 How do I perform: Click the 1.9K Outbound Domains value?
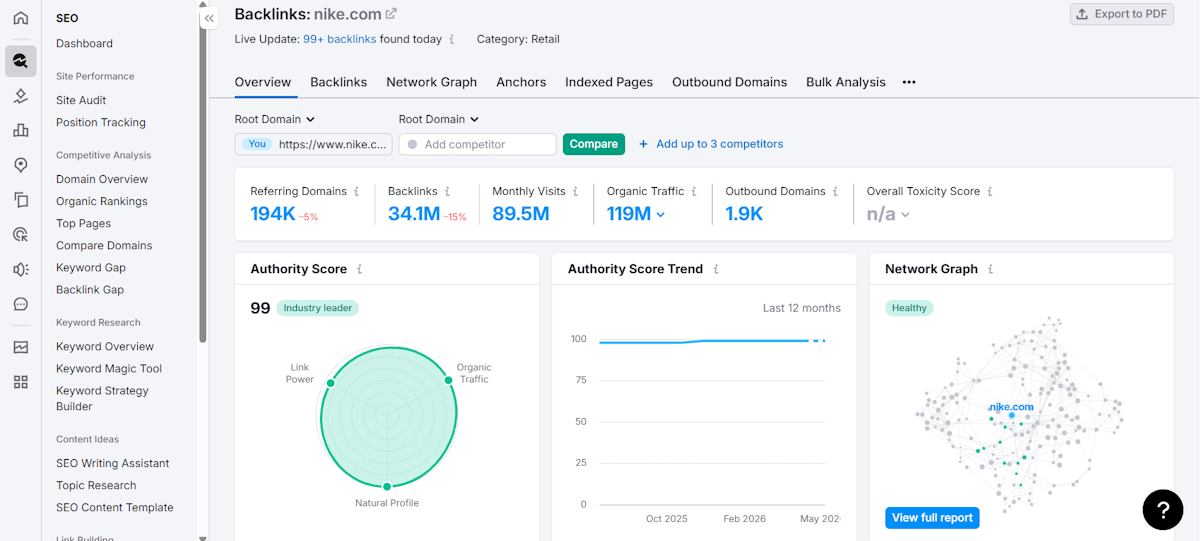pyautogui.click(x=744, y=213)
